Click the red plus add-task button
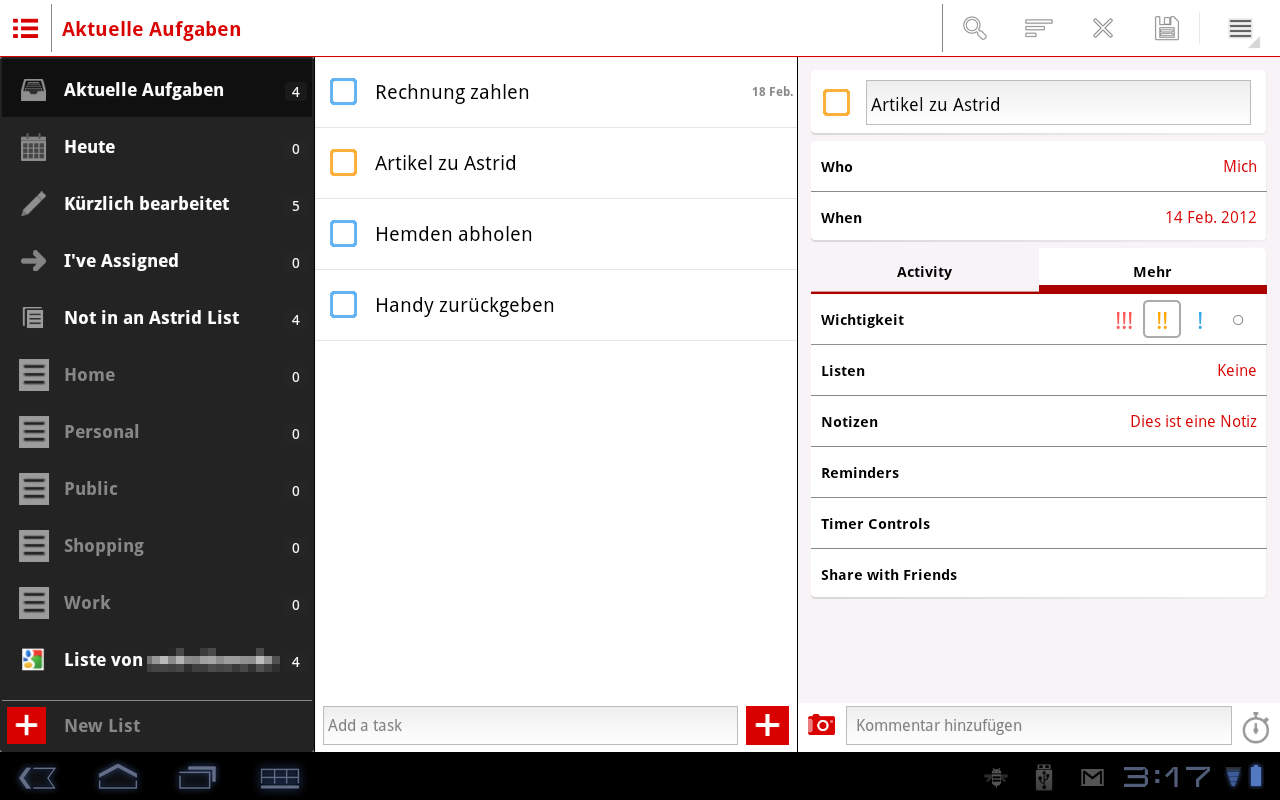The height and width of the screenshot is (800, 1280). [x=767, y=725]
